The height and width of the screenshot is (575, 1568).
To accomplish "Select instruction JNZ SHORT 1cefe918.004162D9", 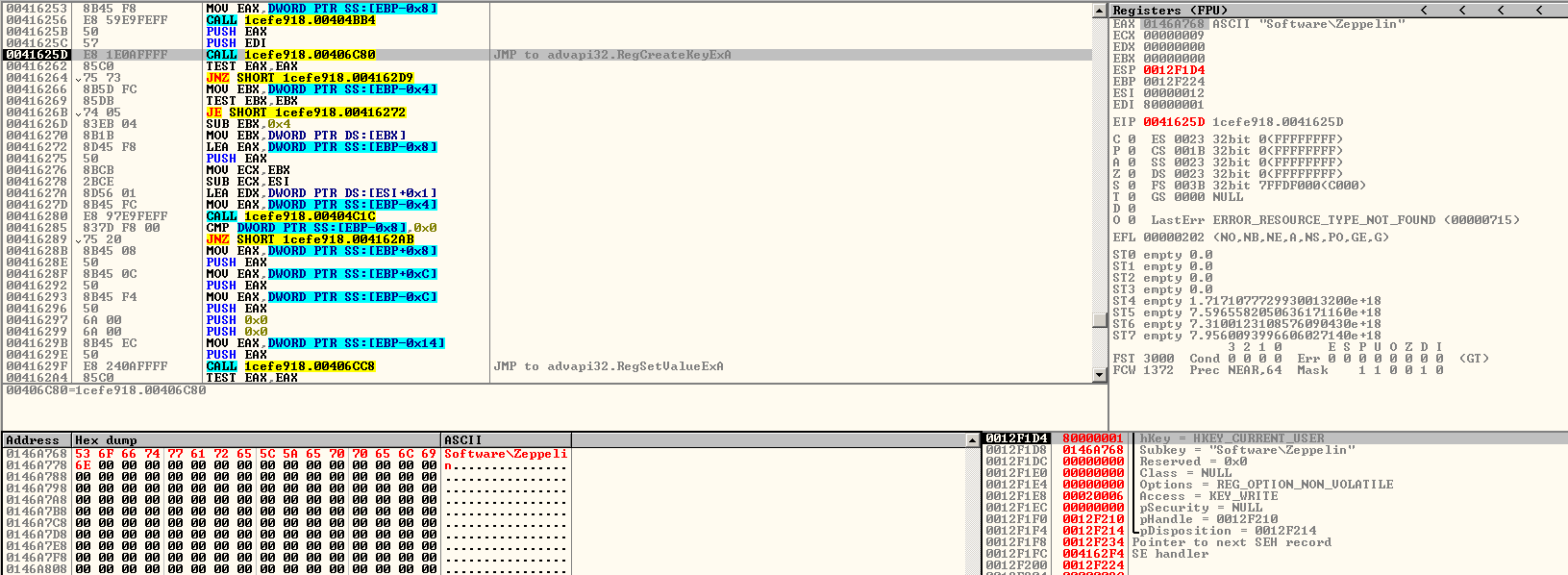I will (310, 78).
